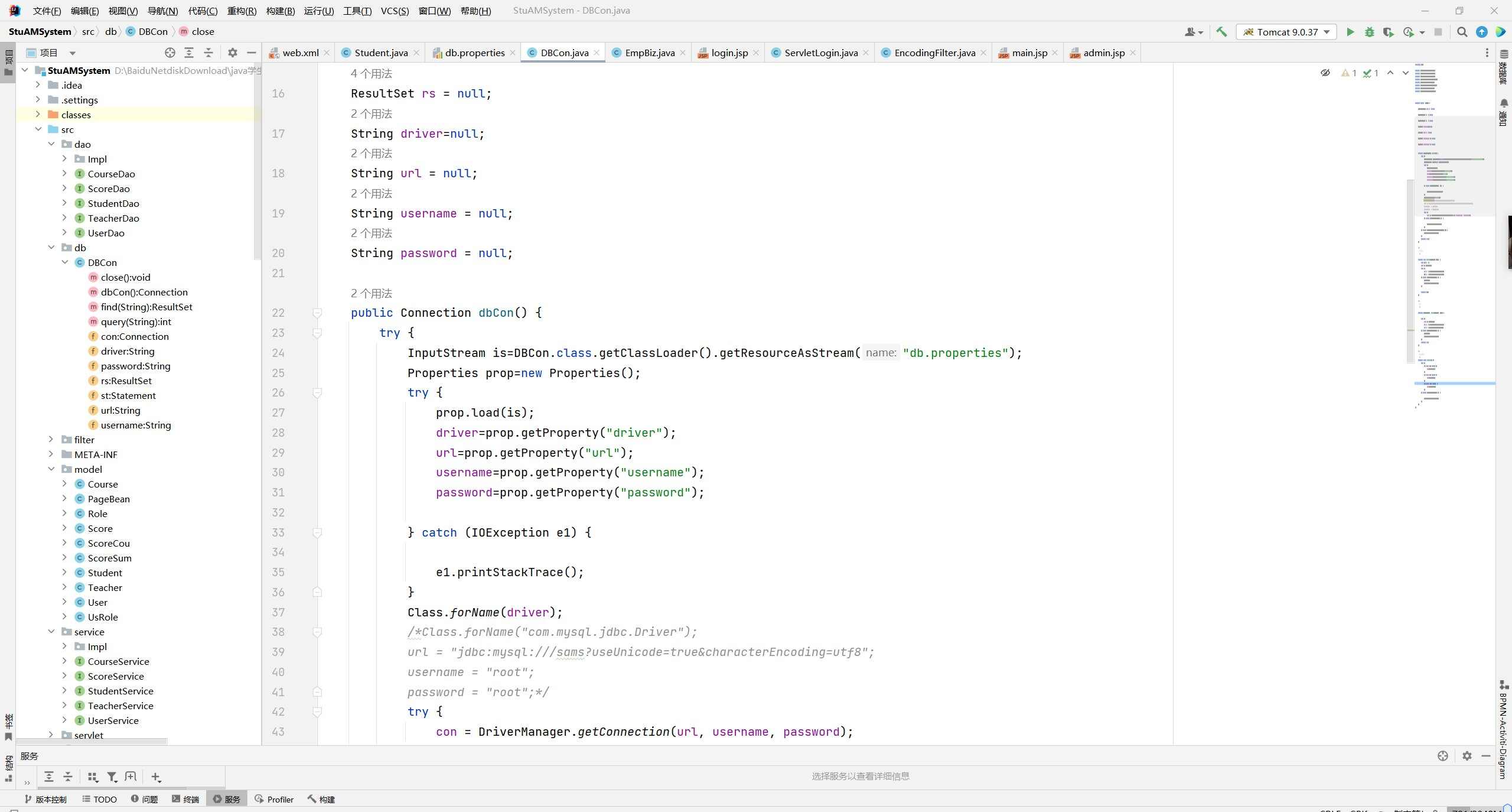Viewport: 1512px width, 812px height.
Task: Run the Tomcat 9.0.37 configuration
Action: point(1350,32)
